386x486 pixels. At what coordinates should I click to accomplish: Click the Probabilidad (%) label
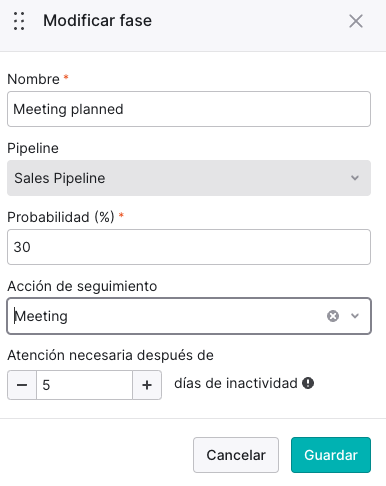(x=61, y=217)
